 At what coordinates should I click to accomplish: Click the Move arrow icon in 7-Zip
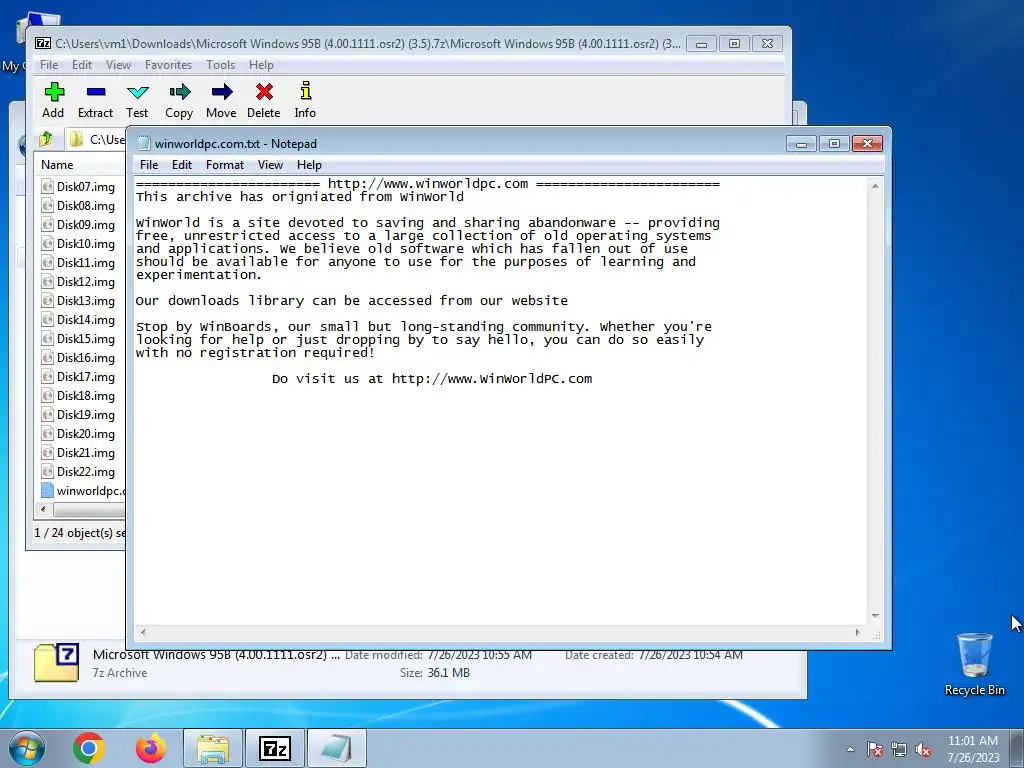point(221,92)
